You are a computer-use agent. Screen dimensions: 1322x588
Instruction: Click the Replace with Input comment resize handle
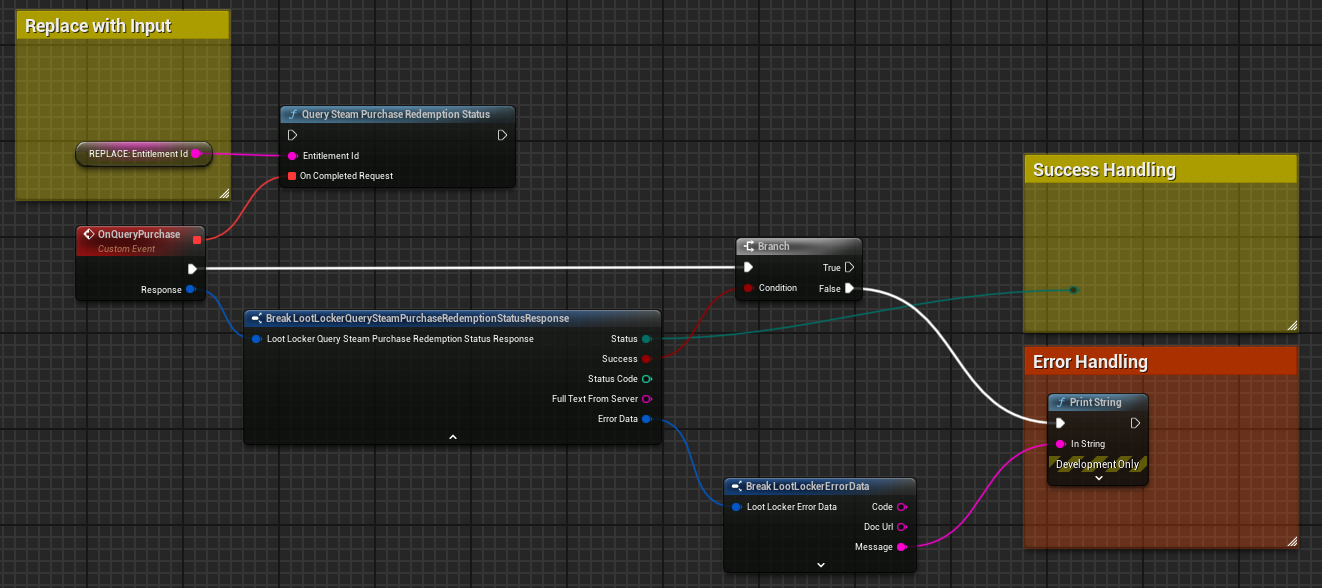[x=224, y=194]
